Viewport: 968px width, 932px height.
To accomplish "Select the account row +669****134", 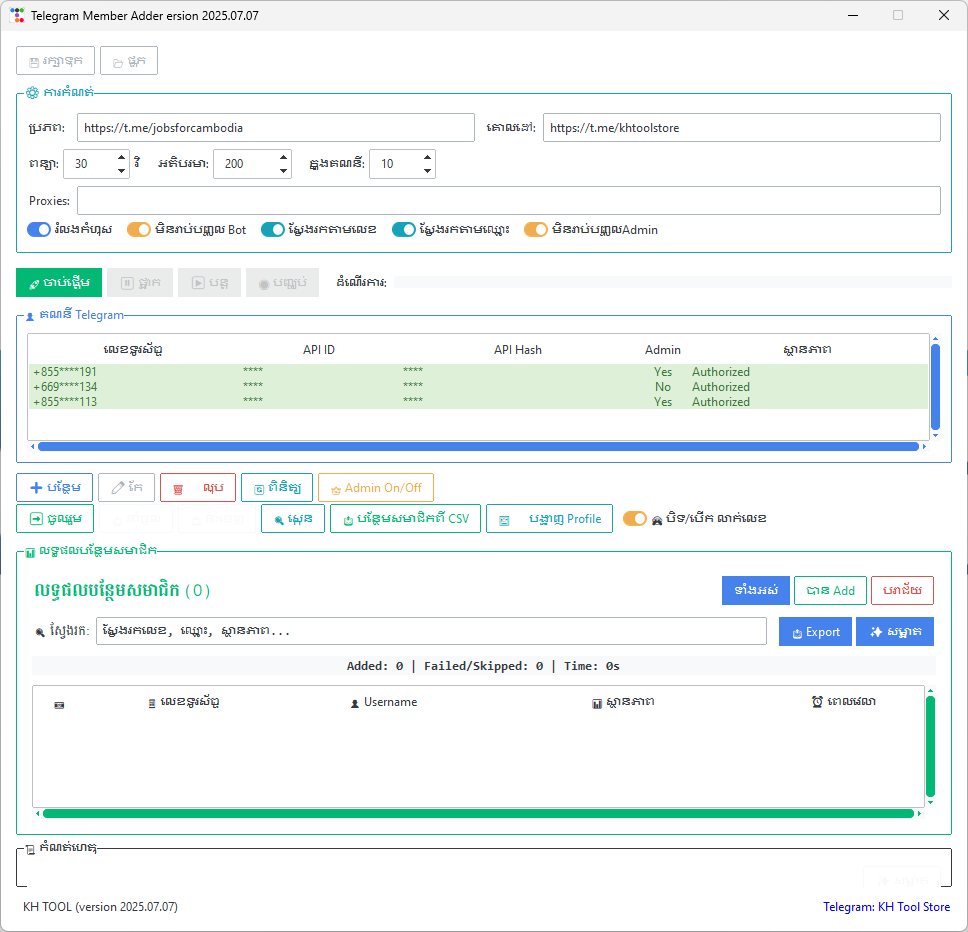I will coord(478,386).
